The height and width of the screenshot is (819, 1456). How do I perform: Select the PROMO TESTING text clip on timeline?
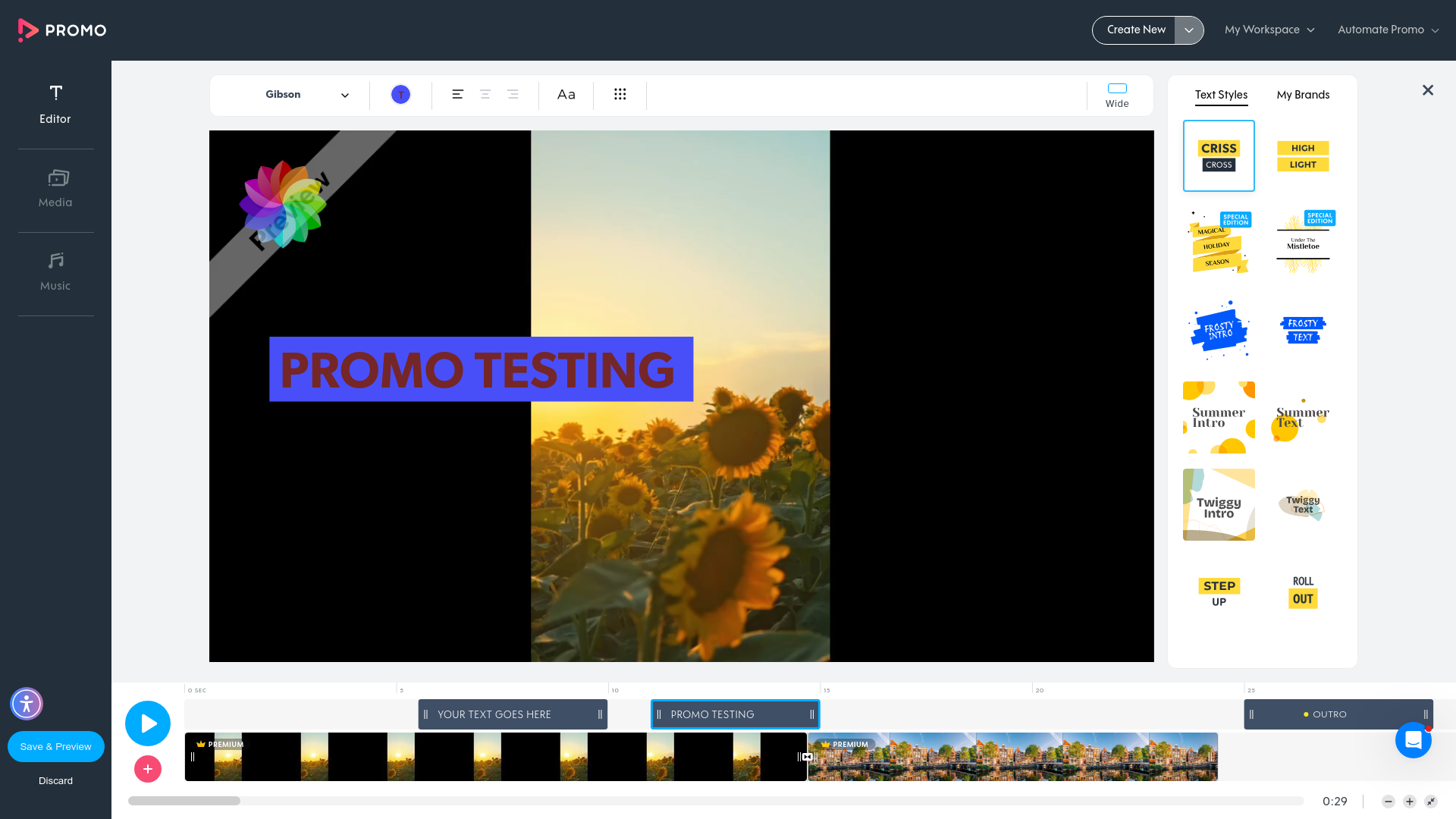click(734, 714)
